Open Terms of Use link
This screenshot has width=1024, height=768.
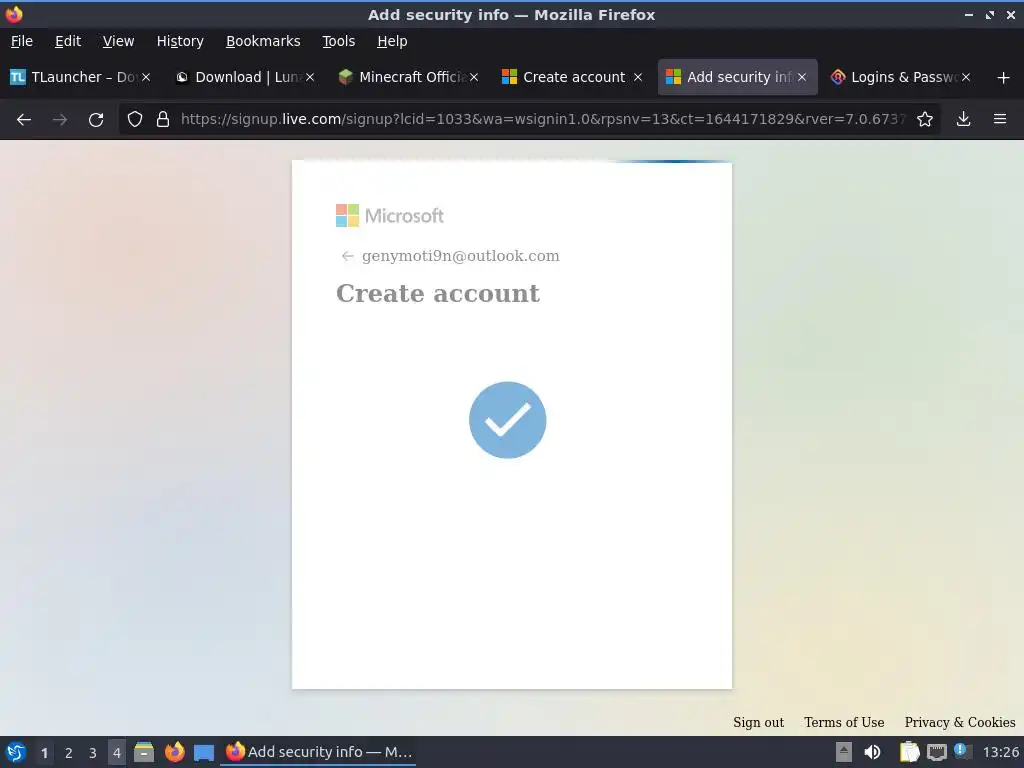844,722
